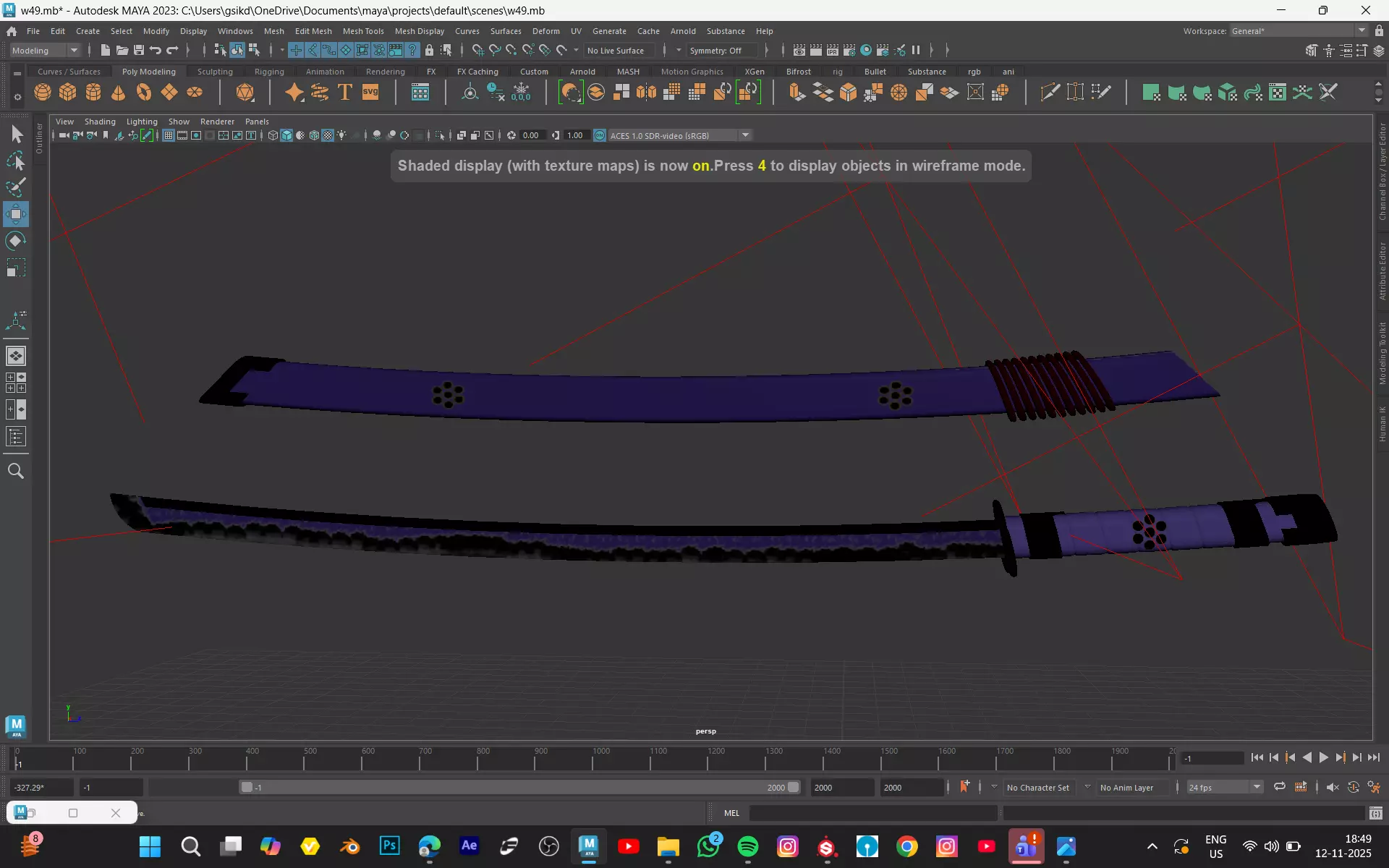Create a polygon cylinder from the shelf
Image resolution: width=1389 pixels, height=868 pixels.
(93, 93)
